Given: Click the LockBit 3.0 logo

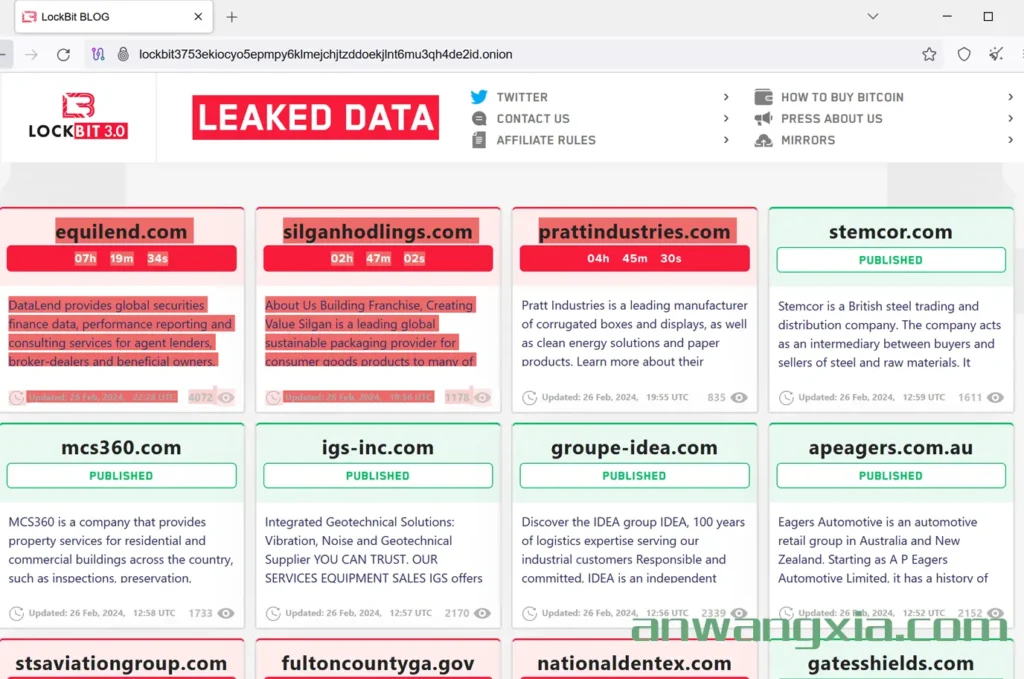Looking at the screenshot, I should click(x=78, y=116).
